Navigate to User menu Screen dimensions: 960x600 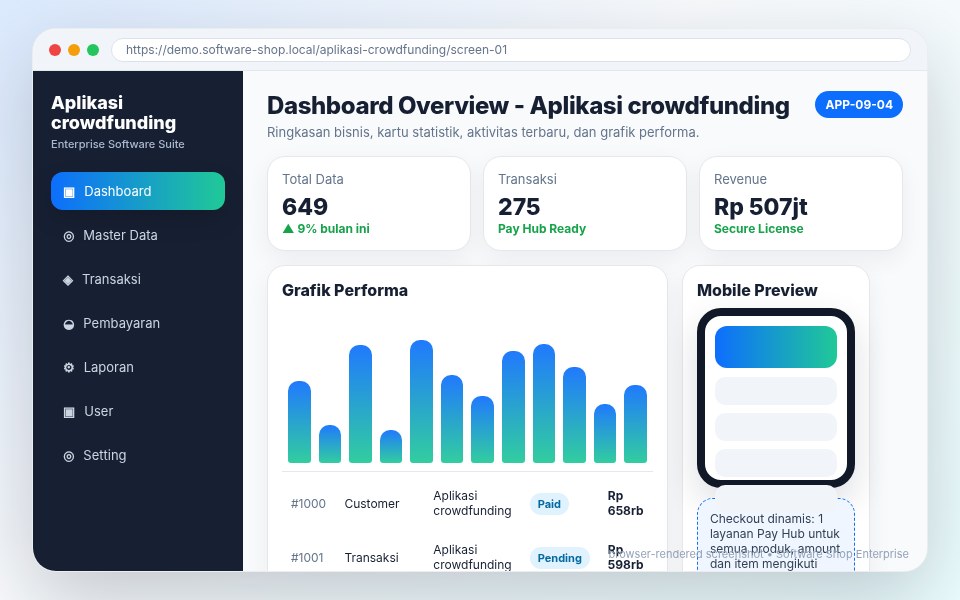point(138,411)
